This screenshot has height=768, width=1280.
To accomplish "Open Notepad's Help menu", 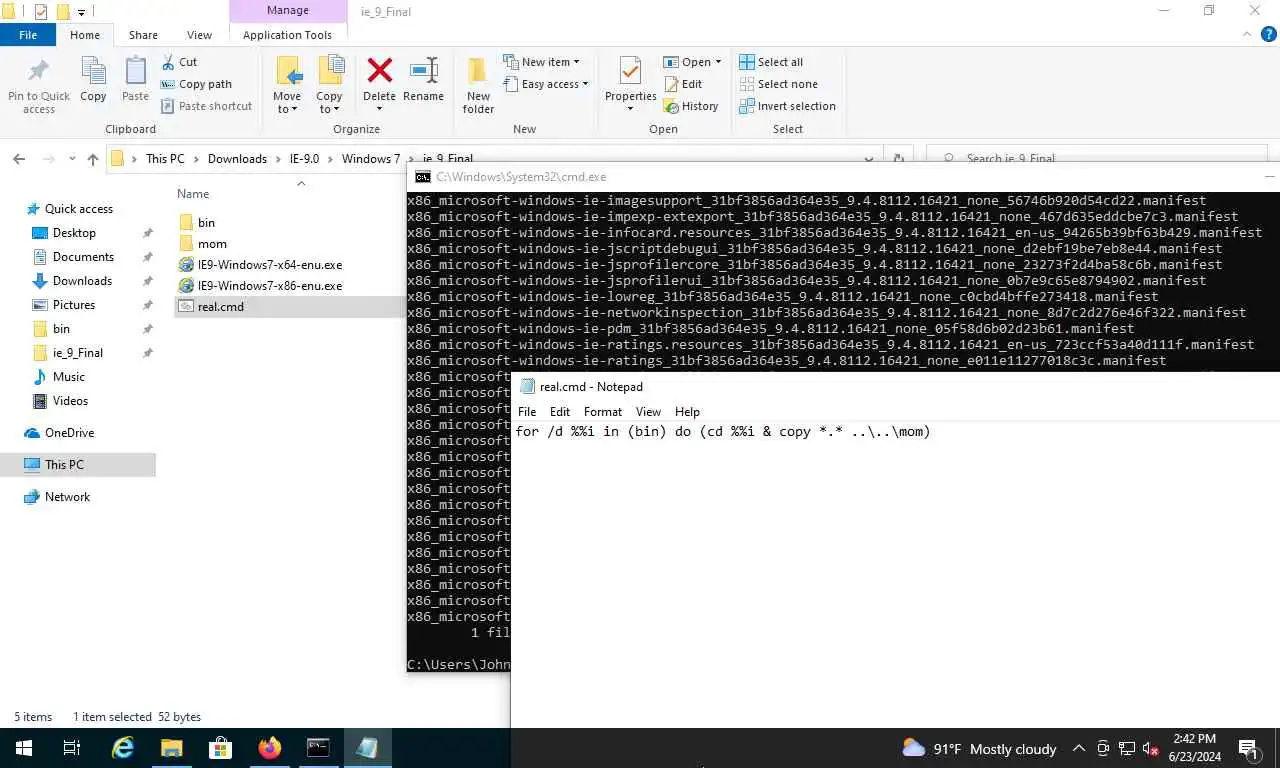I will click(687, 412).
